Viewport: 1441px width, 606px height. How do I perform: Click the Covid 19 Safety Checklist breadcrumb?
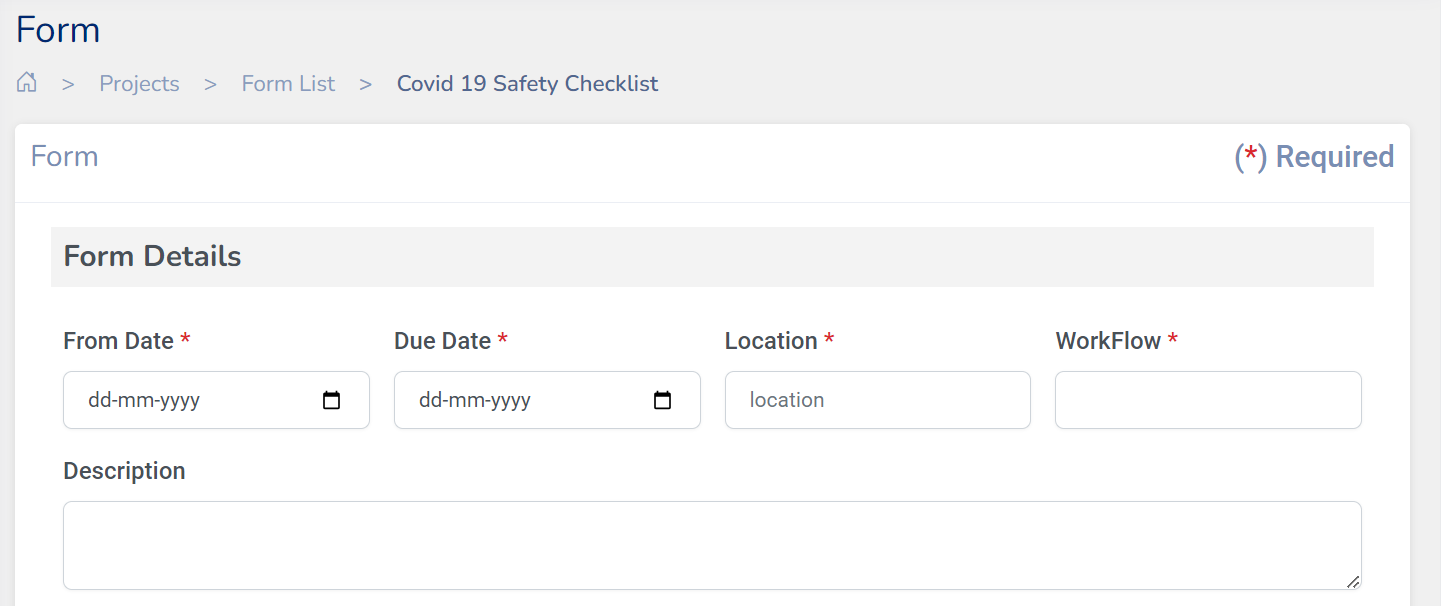527,84
